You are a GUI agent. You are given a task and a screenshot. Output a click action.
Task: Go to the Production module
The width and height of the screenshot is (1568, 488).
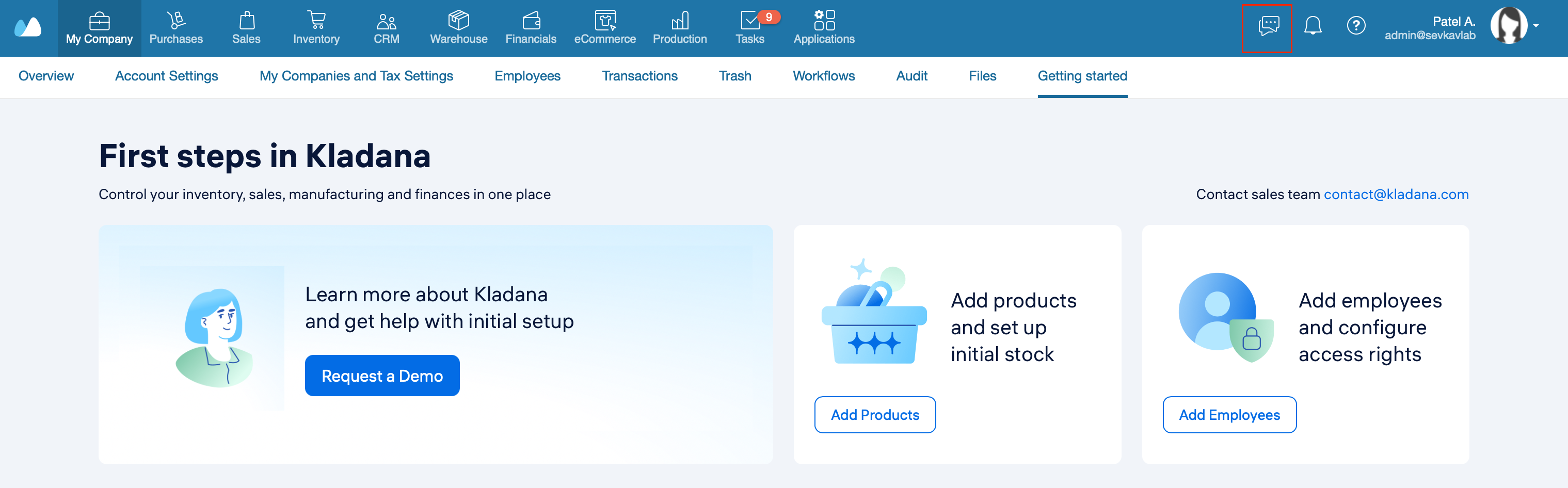click(680, 28)
